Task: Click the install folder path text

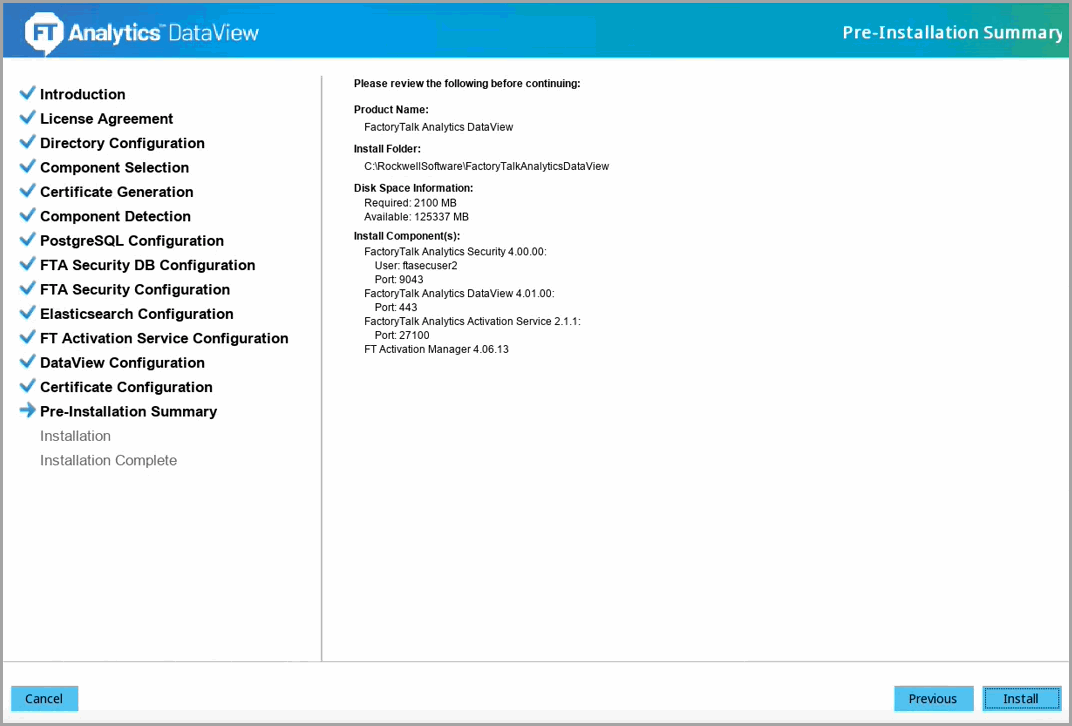Action: click(x=486, y=166)
